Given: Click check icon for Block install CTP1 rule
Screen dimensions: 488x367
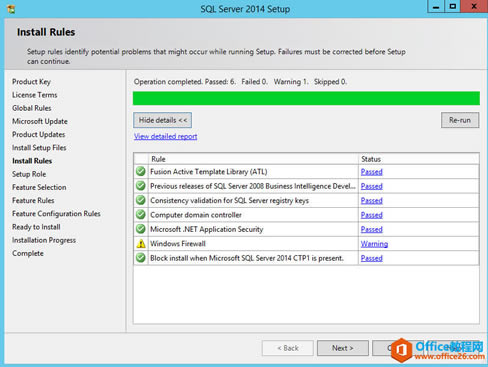Looking at the screenshot, I should (141, 258).
